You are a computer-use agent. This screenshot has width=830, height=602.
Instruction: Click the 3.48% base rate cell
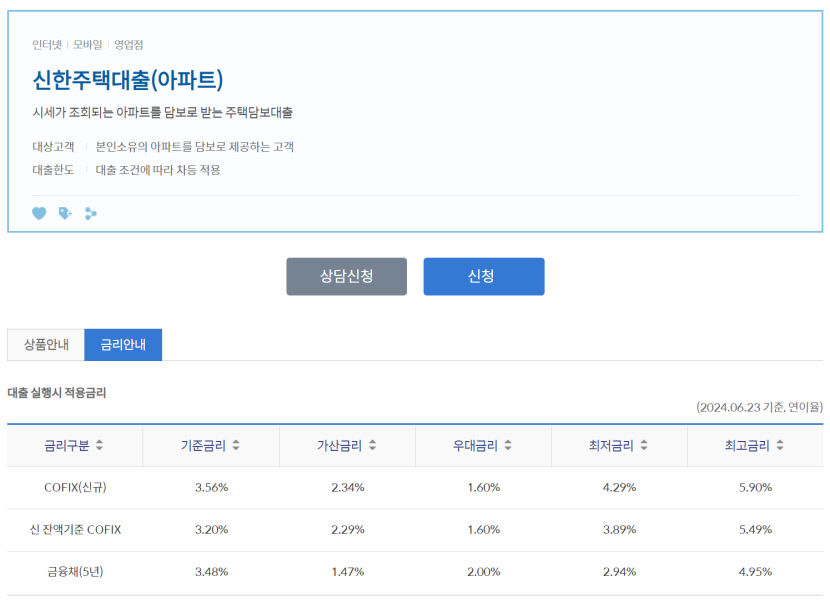click(211, 572)
